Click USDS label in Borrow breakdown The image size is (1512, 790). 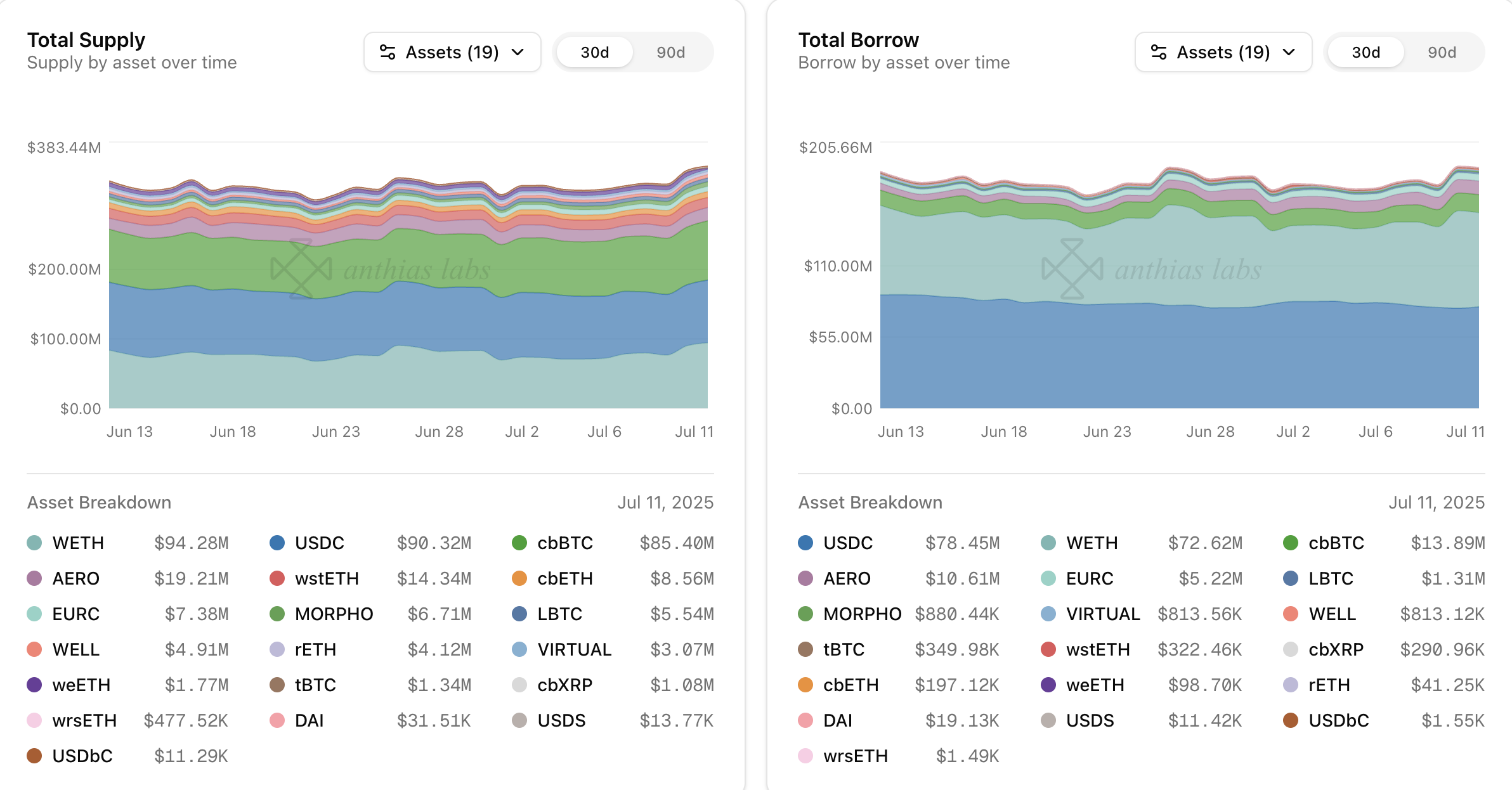[1090, 720]
